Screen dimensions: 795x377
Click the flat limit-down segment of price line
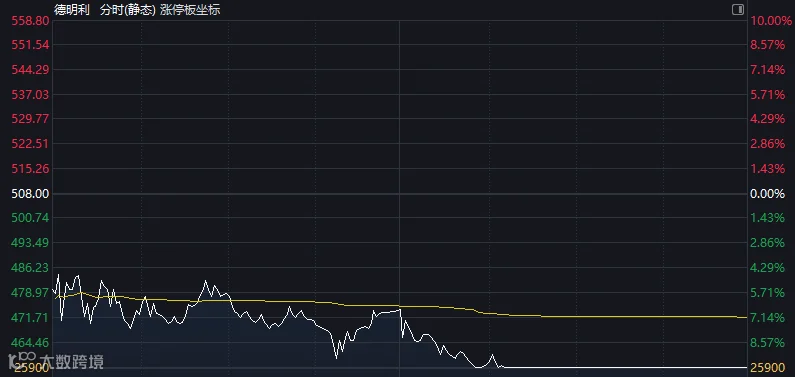point(624,367)
